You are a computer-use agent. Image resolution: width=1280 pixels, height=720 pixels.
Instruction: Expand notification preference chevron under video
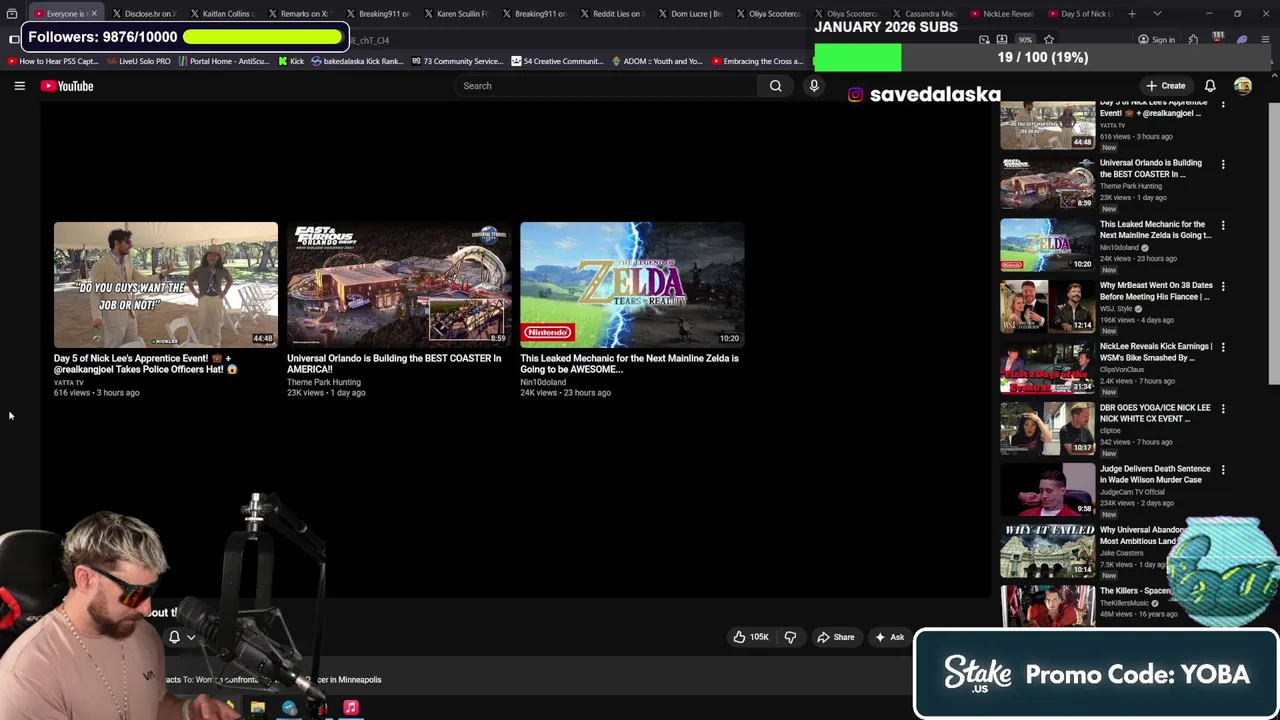pos(191,637)
